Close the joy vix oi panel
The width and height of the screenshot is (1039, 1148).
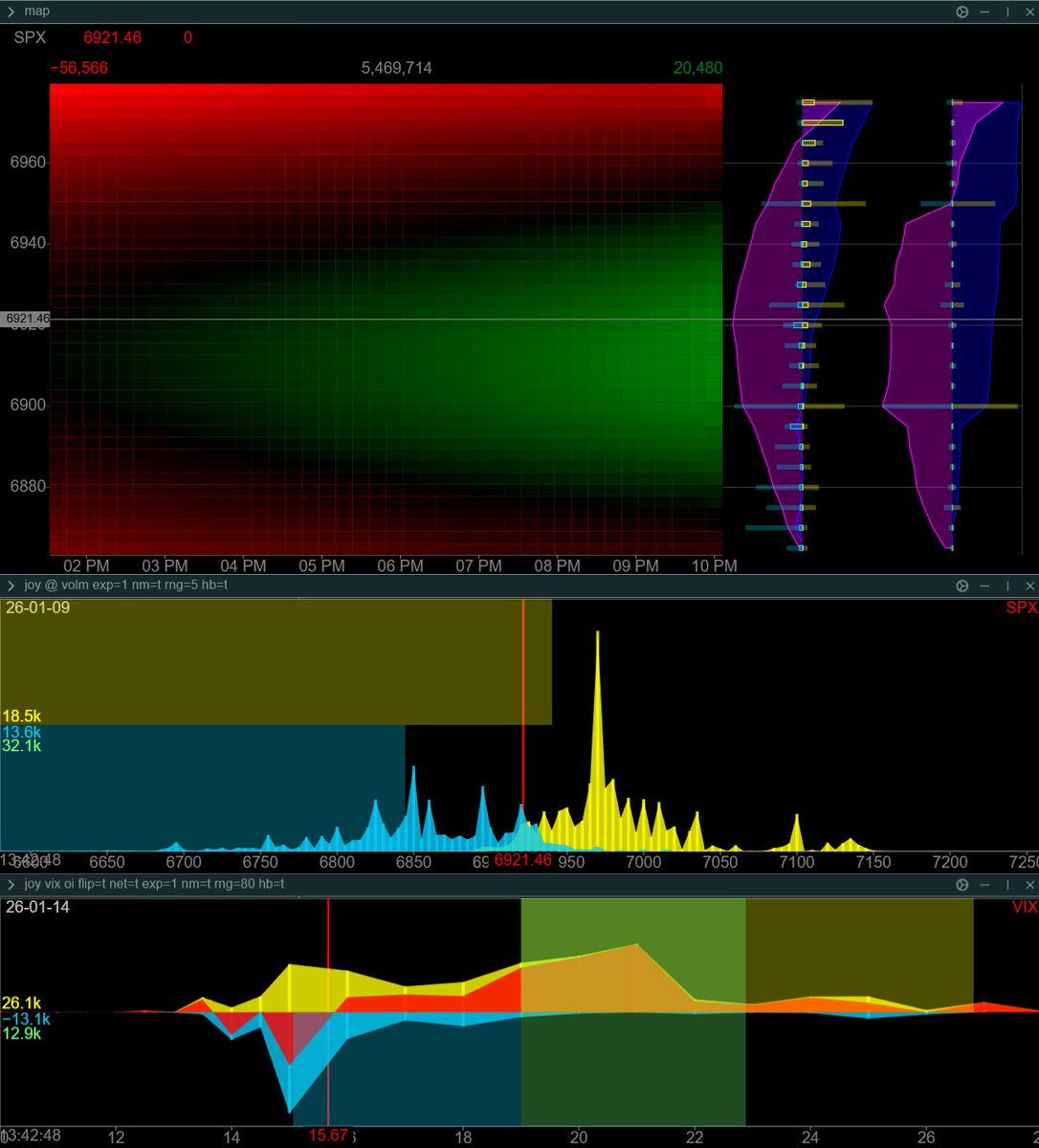click(1029, 885)
